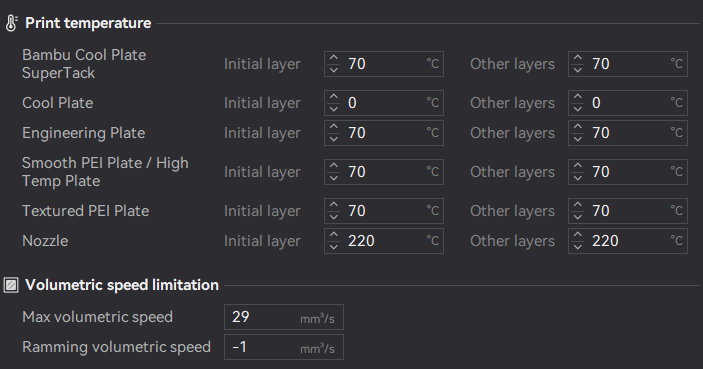703x369 pixels.
Task: Click the Textured PEI Plate label
Action: [86, 211]
